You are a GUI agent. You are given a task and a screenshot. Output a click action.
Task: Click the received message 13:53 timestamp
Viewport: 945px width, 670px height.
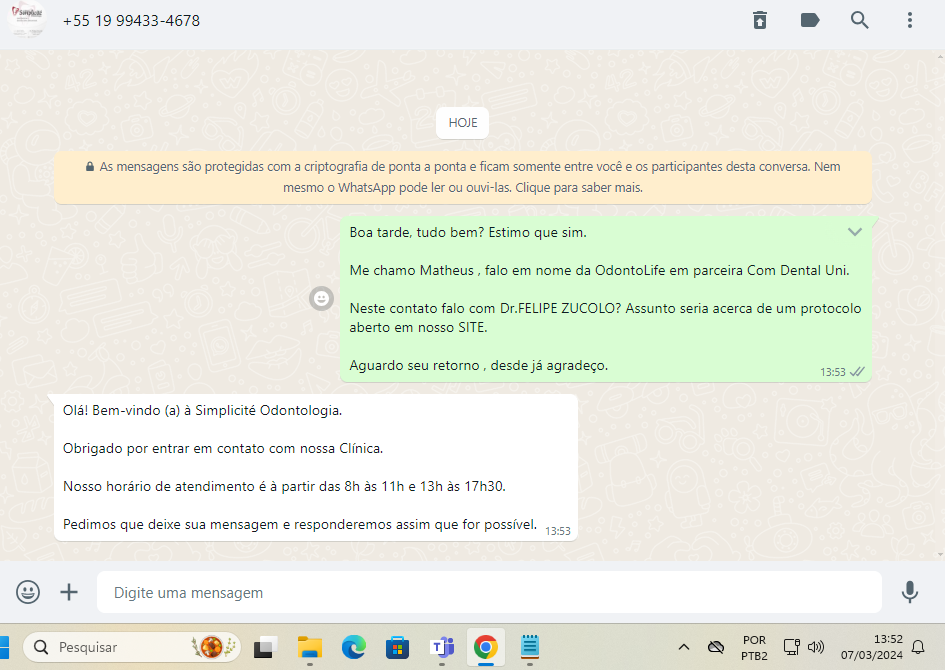tap(557, 531)
